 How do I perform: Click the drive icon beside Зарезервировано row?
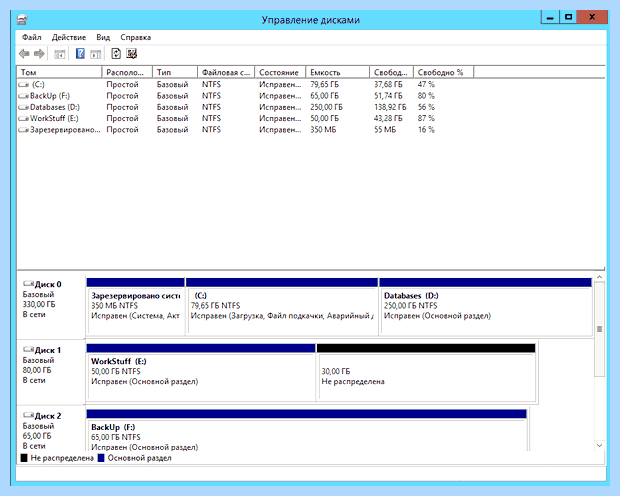[24, 130]
